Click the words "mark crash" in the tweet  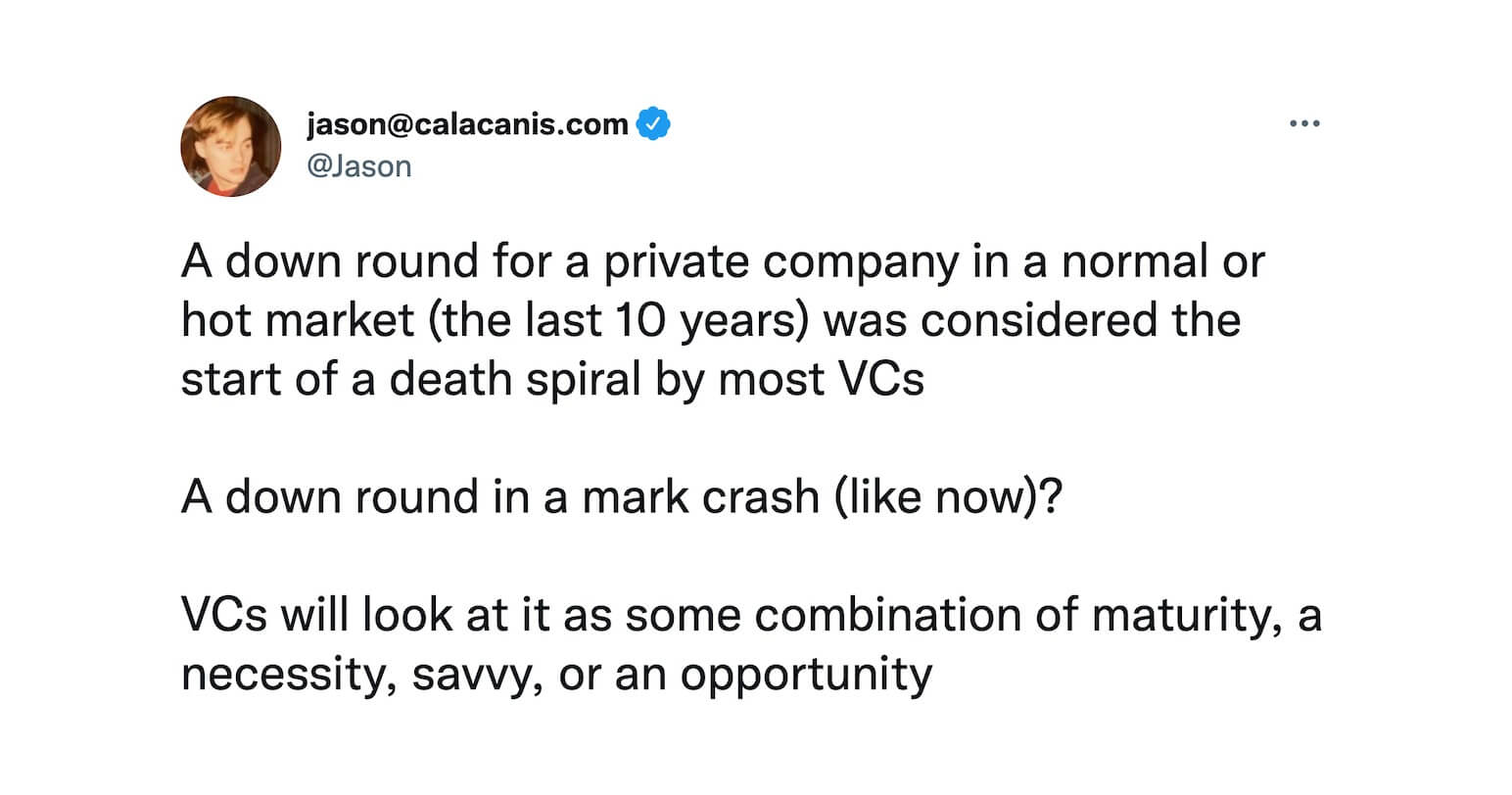[700, 497]
